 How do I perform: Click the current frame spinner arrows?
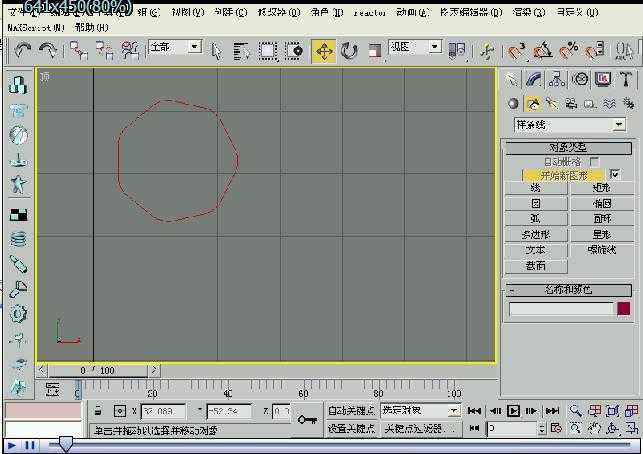point(542,429)
